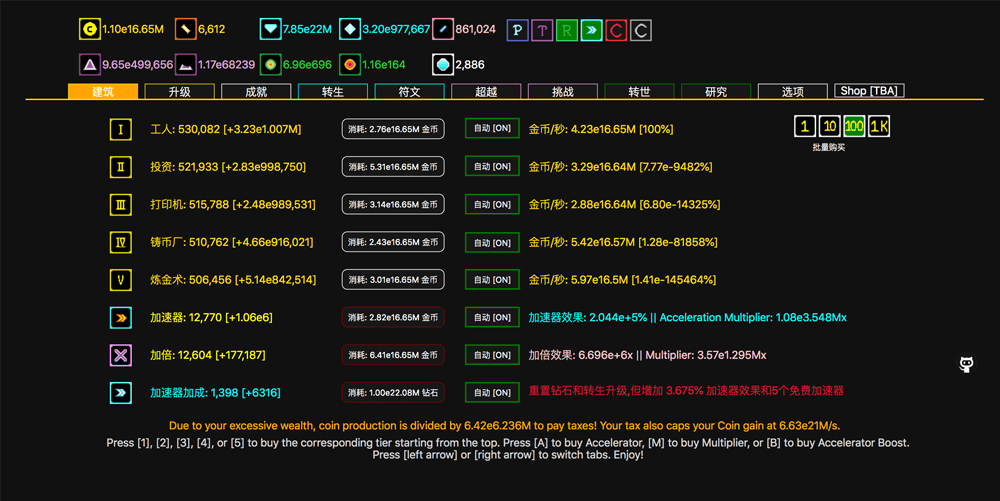Viewport: 1000px width, 501px height.
Task: Click the purple triangle shard icon
Action: click(90, 65)
